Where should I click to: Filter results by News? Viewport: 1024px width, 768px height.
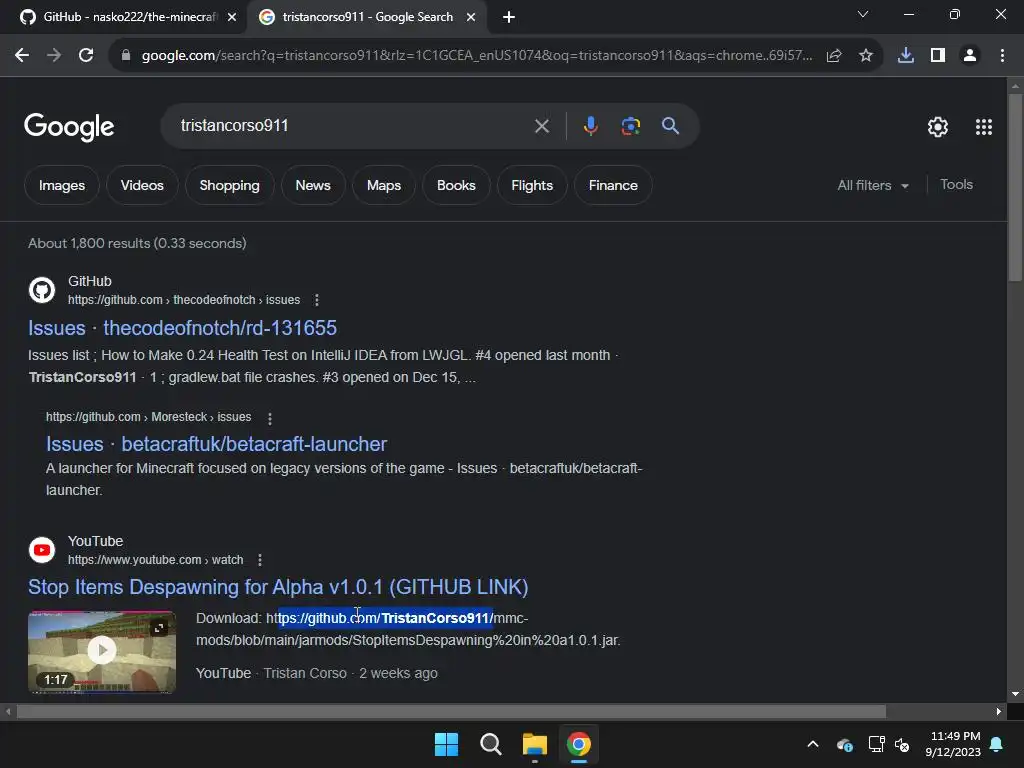(x=313, y=185)
